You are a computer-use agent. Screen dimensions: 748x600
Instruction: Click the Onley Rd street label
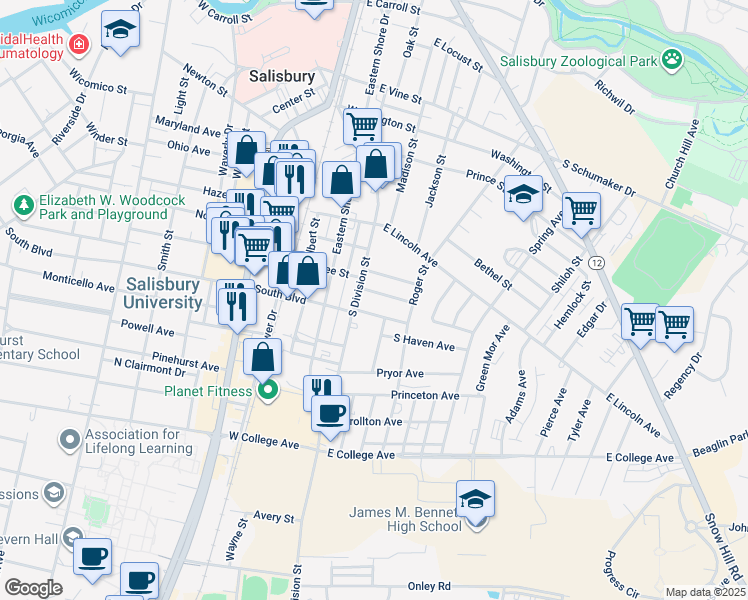coord(429,586)
